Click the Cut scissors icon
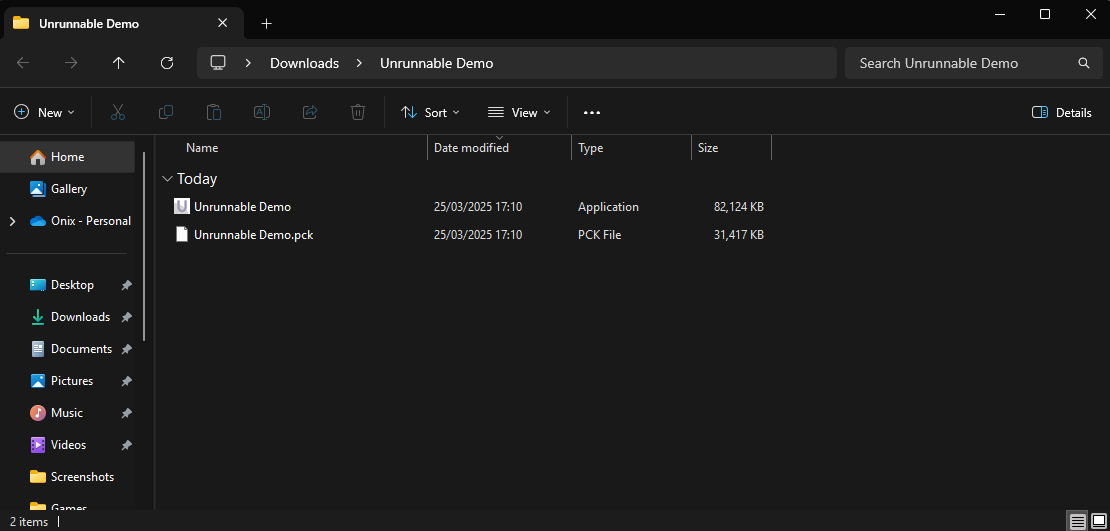Screen dimensions: 1110x531 (x=118, y=113)
